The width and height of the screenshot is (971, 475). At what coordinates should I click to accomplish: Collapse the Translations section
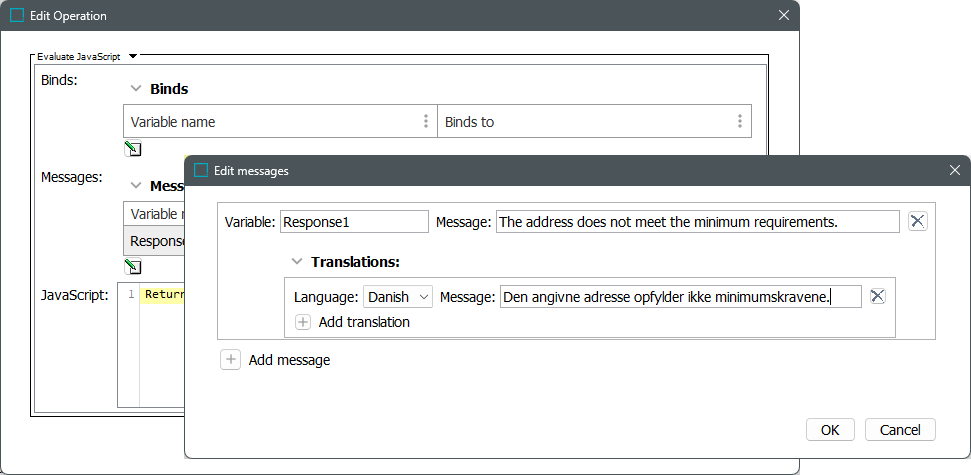click(x=297, y=262)
